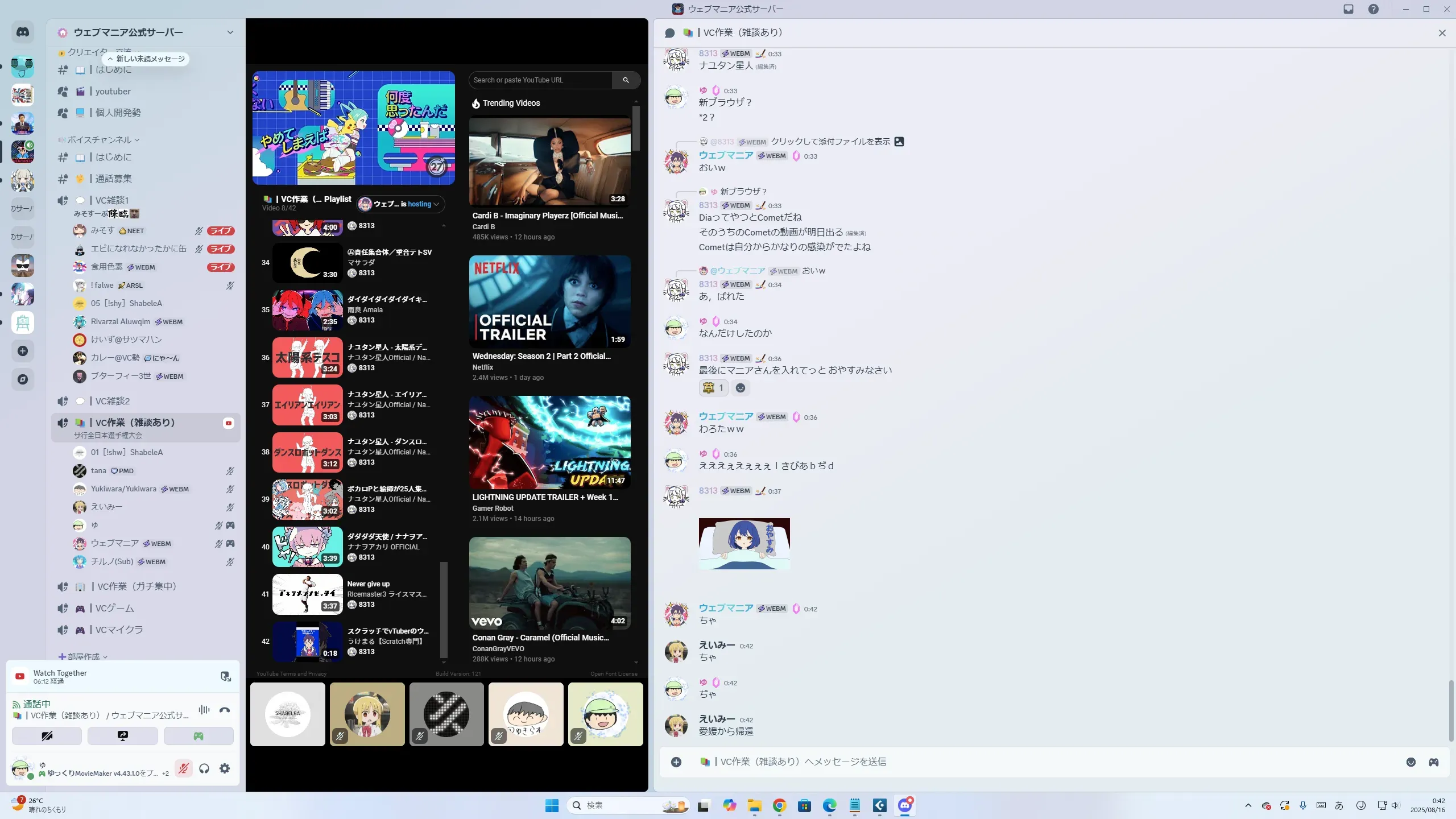
Task: Click Add a Server plus icon
Action: pyautogui.click(x=23, y=351)
